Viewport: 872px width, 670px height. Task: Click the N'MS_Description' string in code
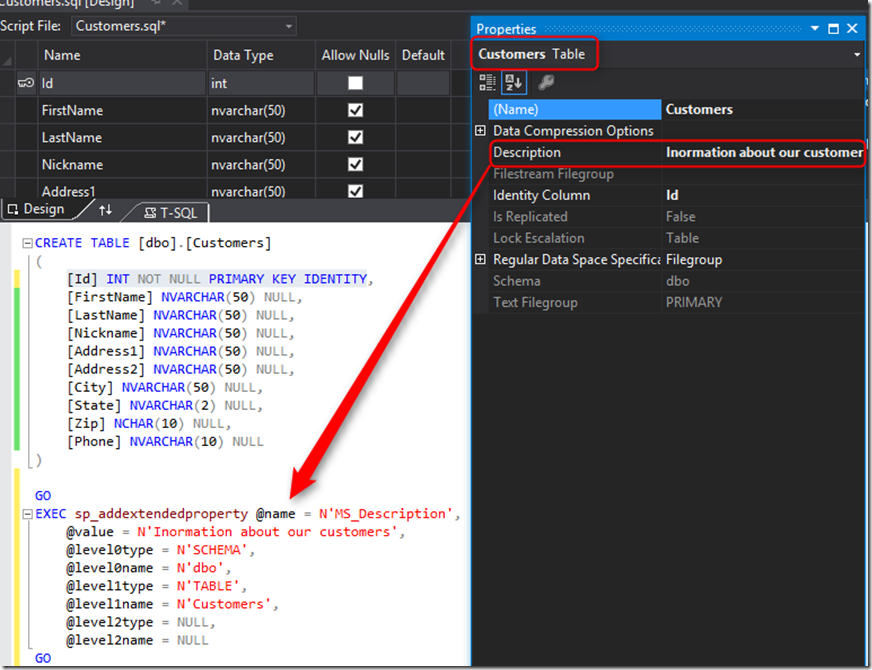click(386, 514)
